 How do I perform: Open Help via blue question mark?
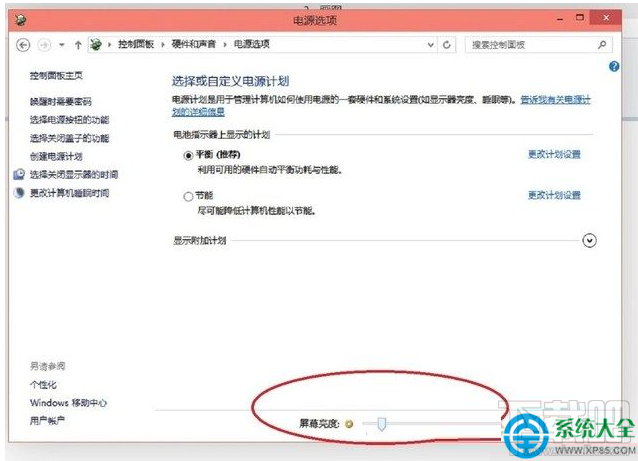pos(614,67)
